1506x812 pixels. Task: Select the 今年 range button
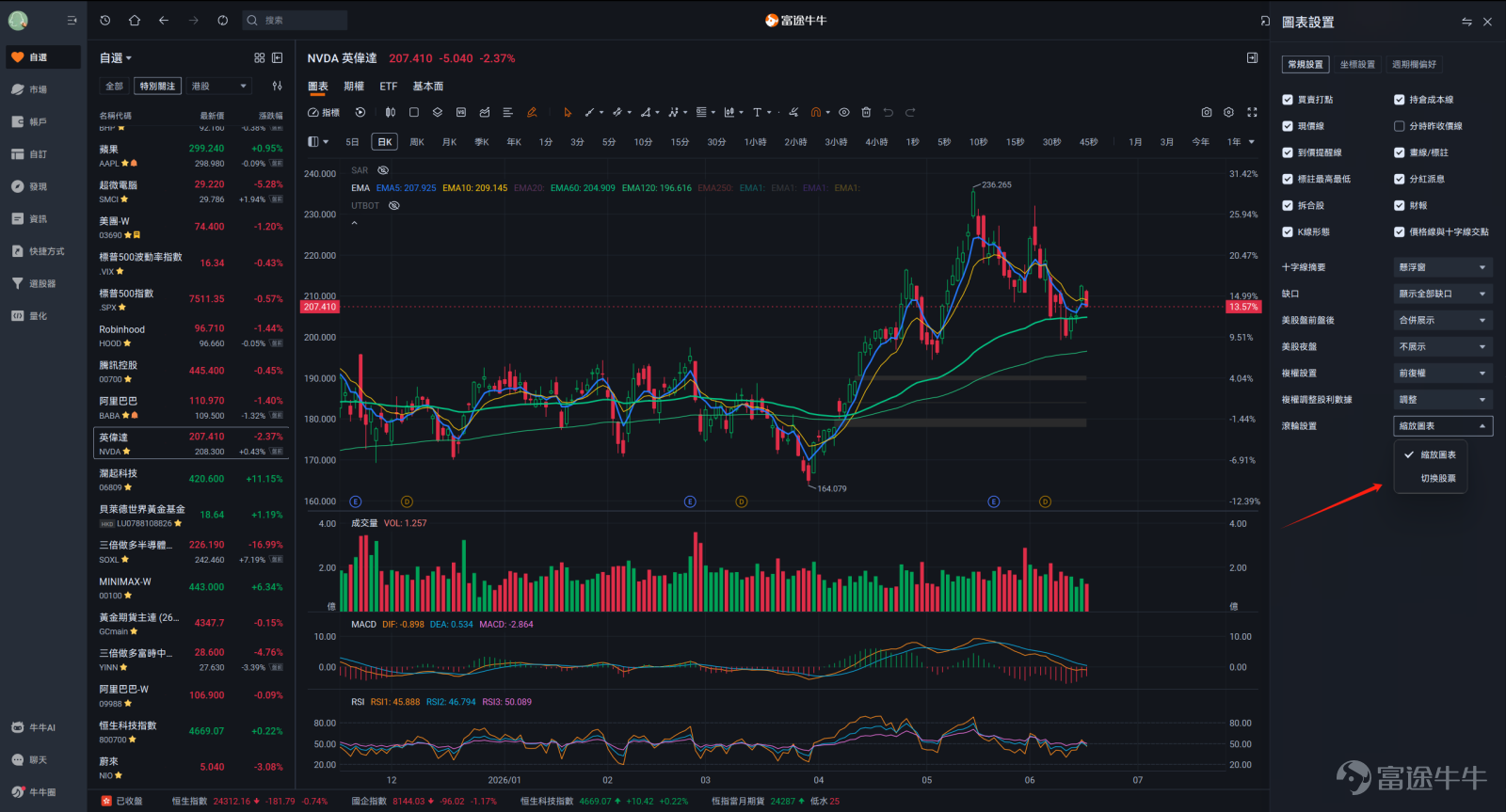pyautogui.click(x=1200, y=142)
